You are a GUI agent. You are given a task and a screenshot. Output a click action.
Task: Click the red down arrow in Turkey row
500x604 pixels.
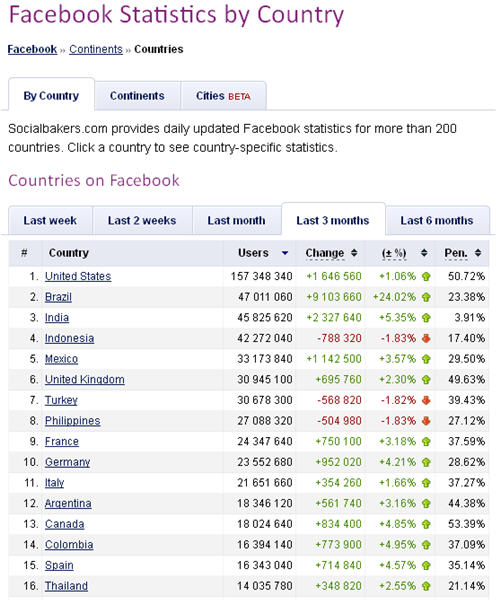click(426, 400)
